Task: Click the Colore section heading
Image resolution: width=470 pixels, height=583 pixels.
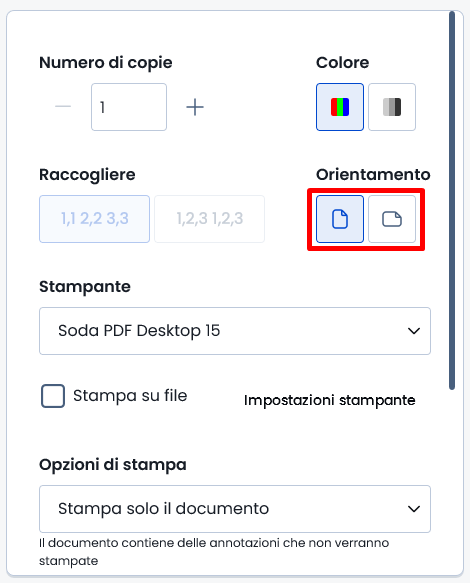Action: click(342, 63)
